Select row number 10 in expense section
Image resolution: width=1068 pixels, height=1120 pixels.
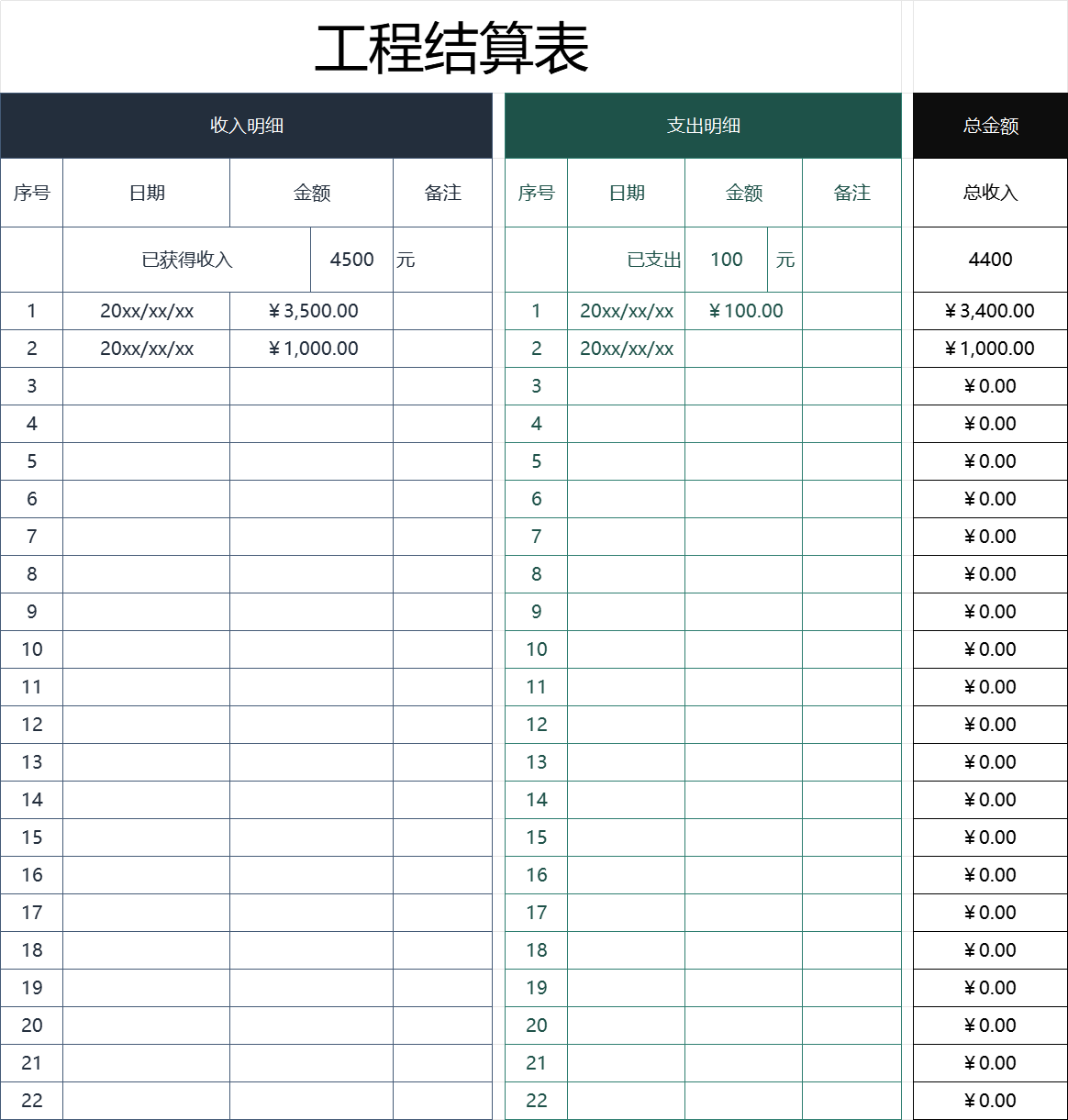pyautogui.click(x=536, y=649)
